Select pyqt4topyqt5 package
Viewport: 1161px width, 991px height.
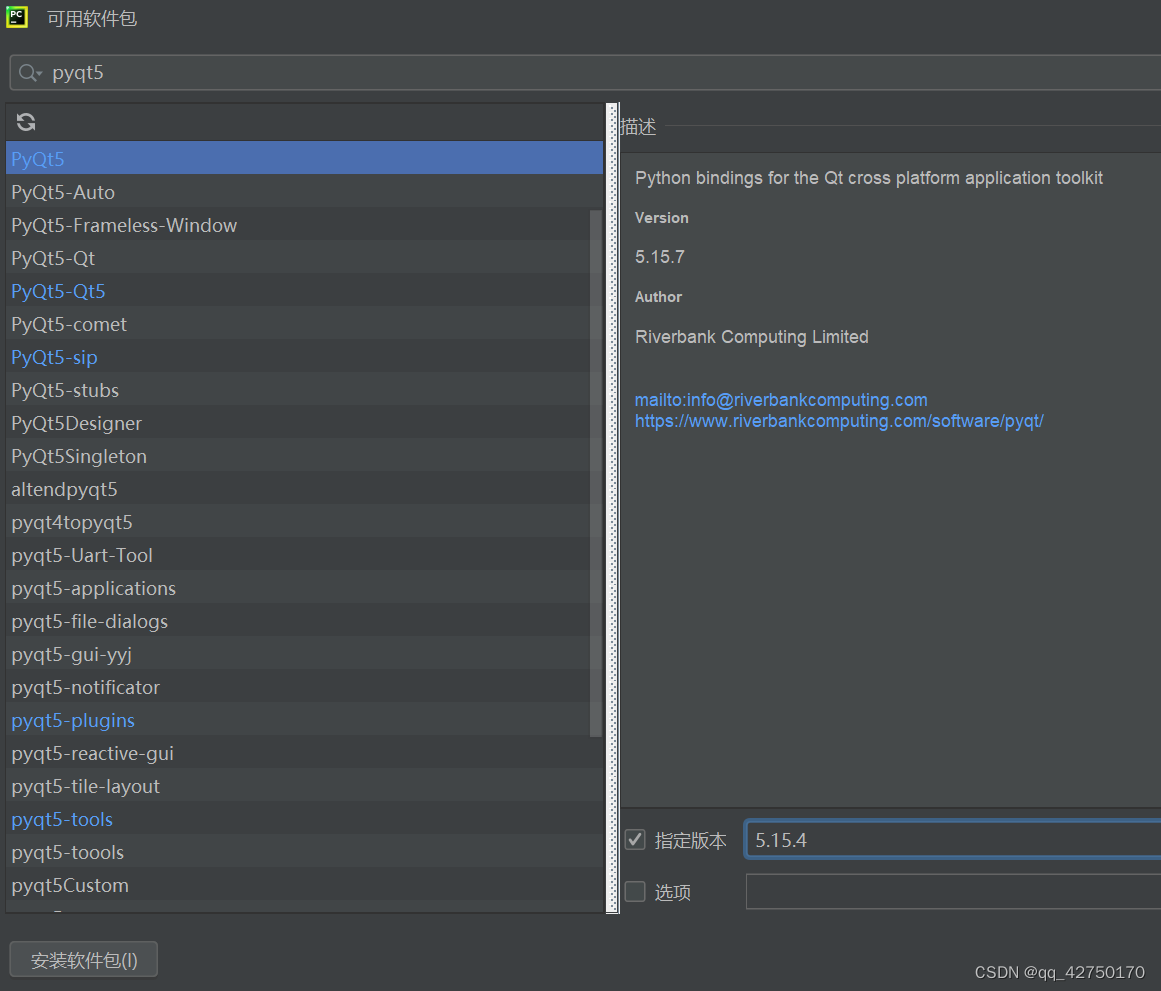point(304,522)
